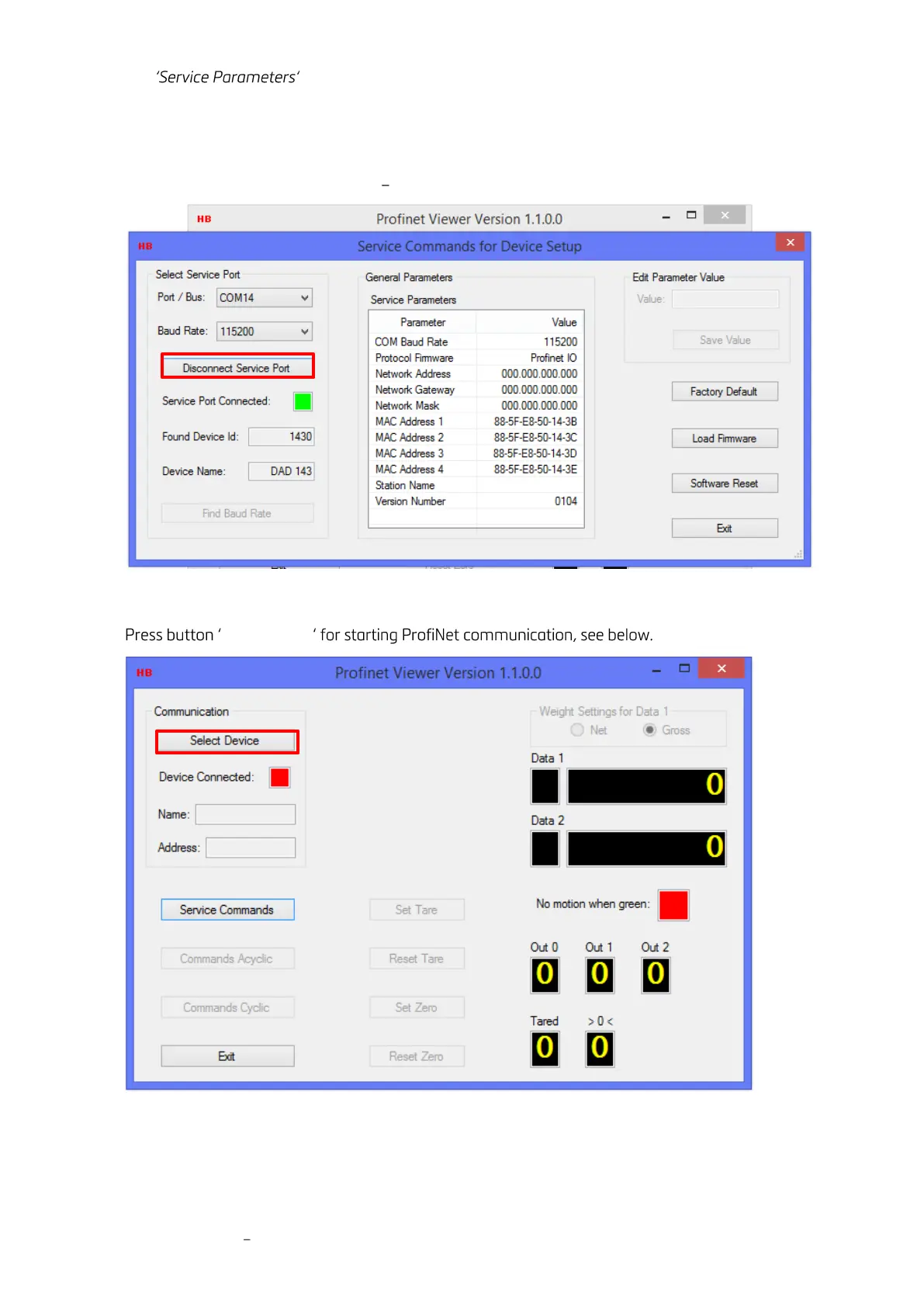924x1307 pixels.
Task: Click the Out 2 status indicator
Action: click(656, 975)
